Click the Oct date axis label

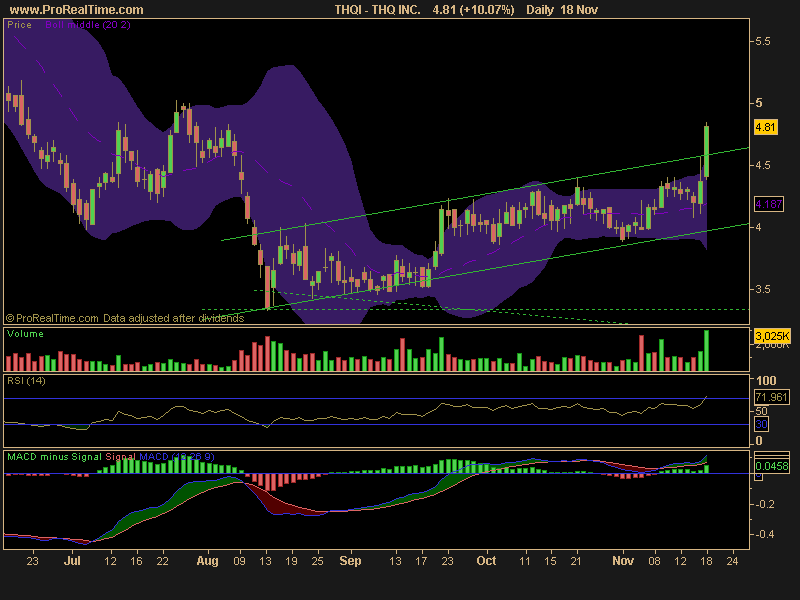486,561
